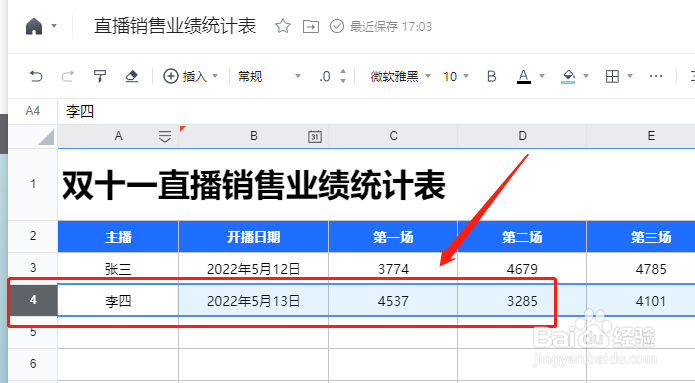Apply fill color with bucket icon
The height and width of the screenshot is (383, 695).
(568, 76)
